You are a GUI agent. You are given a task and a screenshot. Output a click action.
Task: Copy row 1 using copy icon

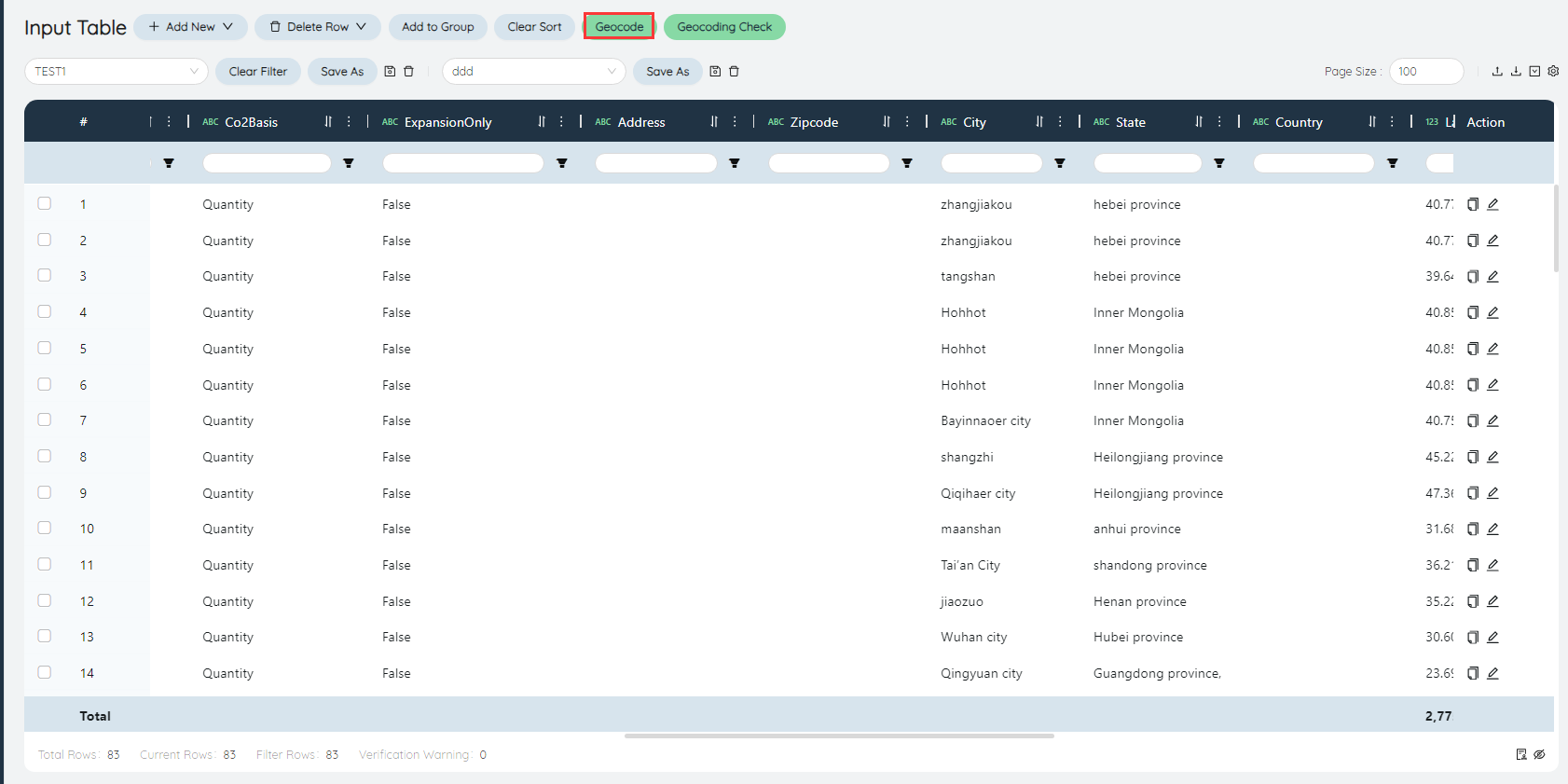(1473, 204)
